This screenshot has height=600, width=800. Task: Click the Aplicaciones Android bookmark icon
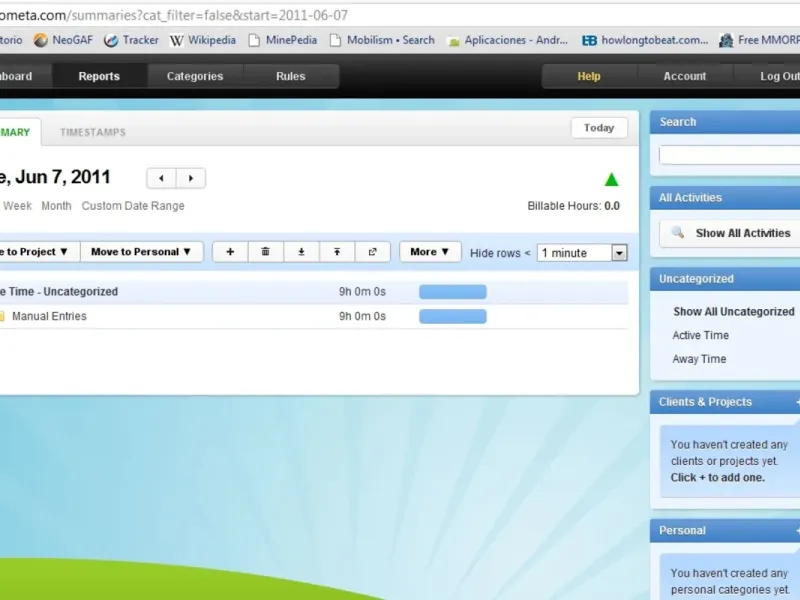click(x=453, y=41)
